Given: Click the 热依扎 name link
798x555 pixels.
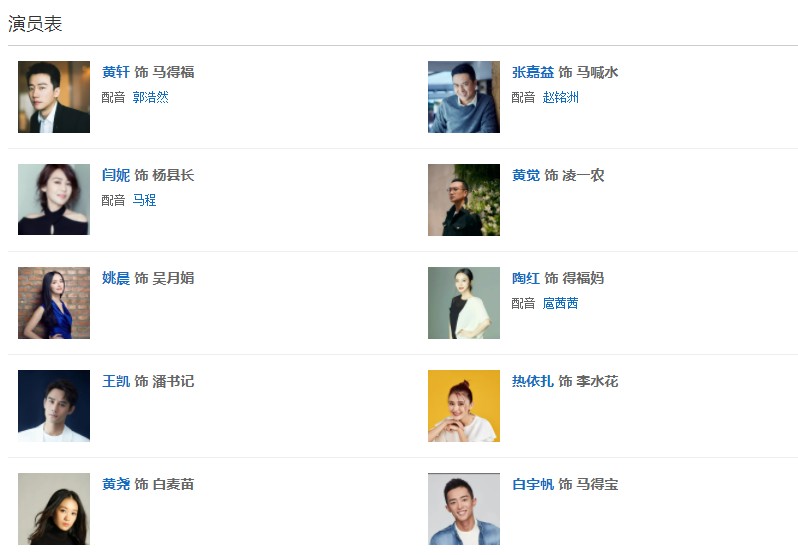Looking at the screenshot, I should click(533, 381).
